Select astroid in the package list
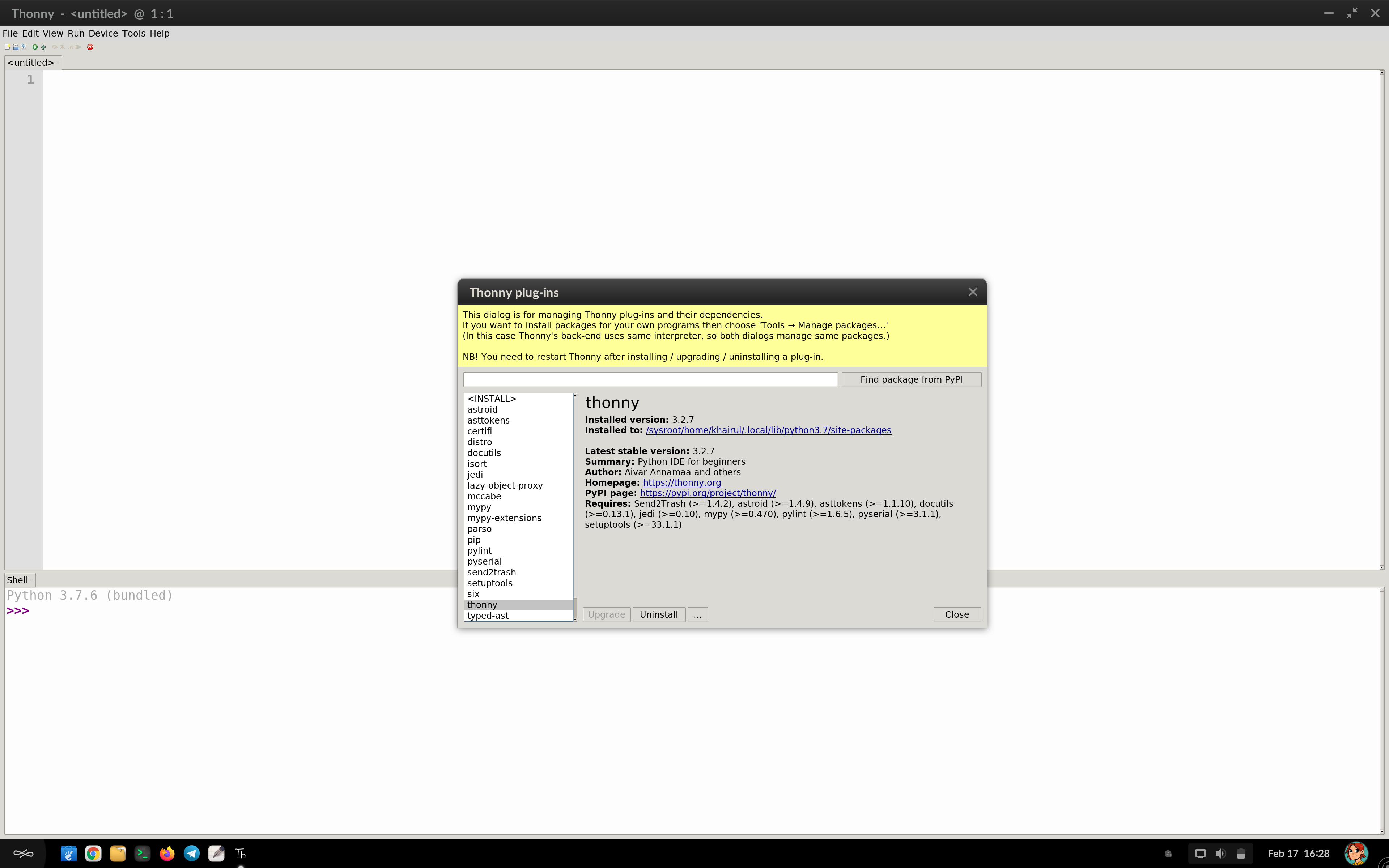Viewport: 1389px width, 868px height. tap(518, 409)
